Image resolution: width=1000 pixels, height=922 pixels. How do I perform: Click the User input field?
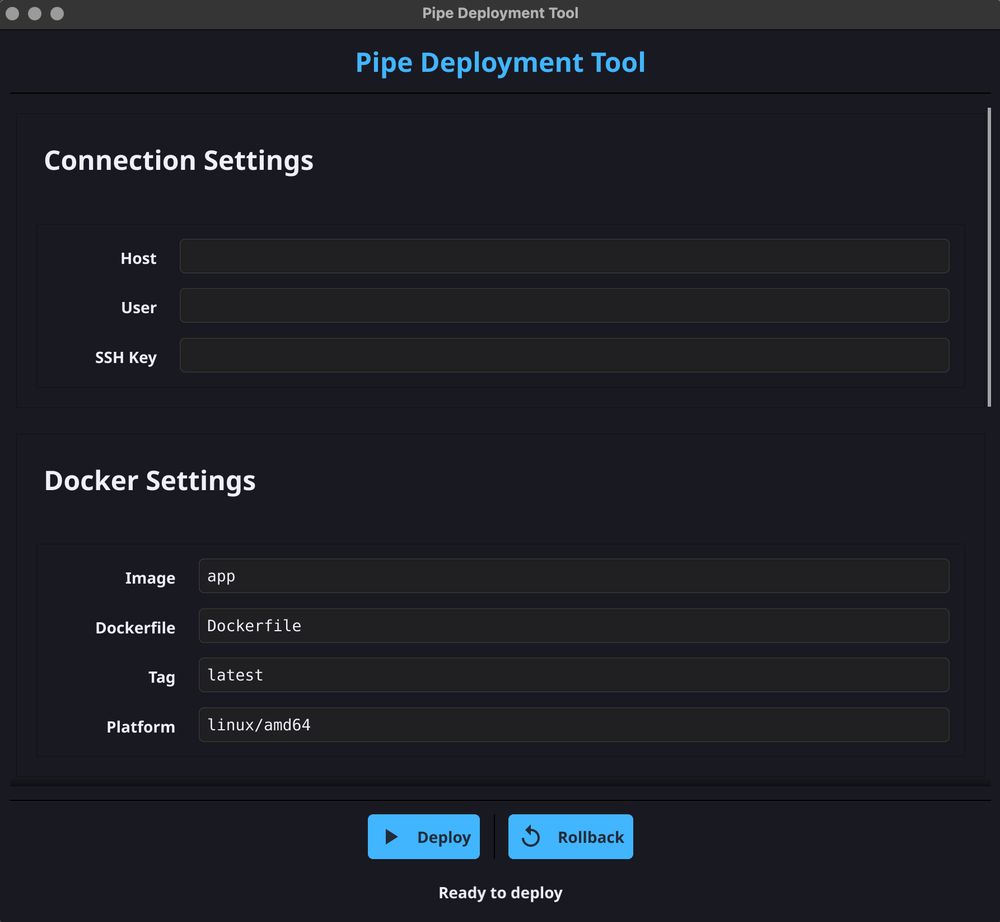[x=564, y=305]
